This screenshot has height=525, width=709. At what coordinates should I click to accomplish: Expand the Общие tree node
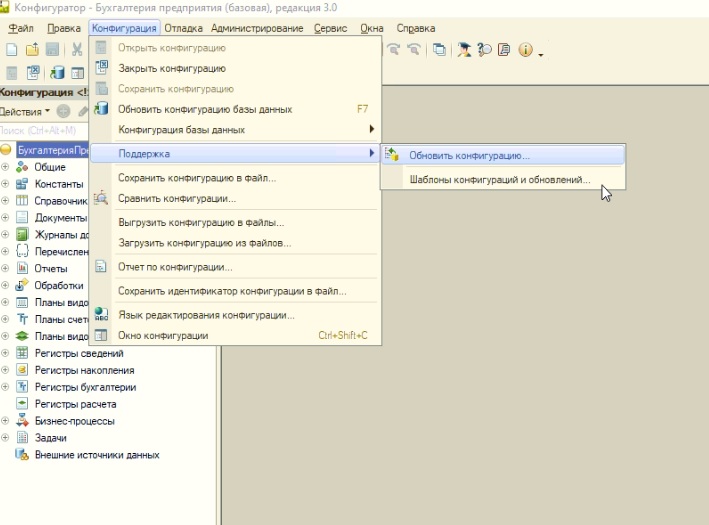[5, 167]
